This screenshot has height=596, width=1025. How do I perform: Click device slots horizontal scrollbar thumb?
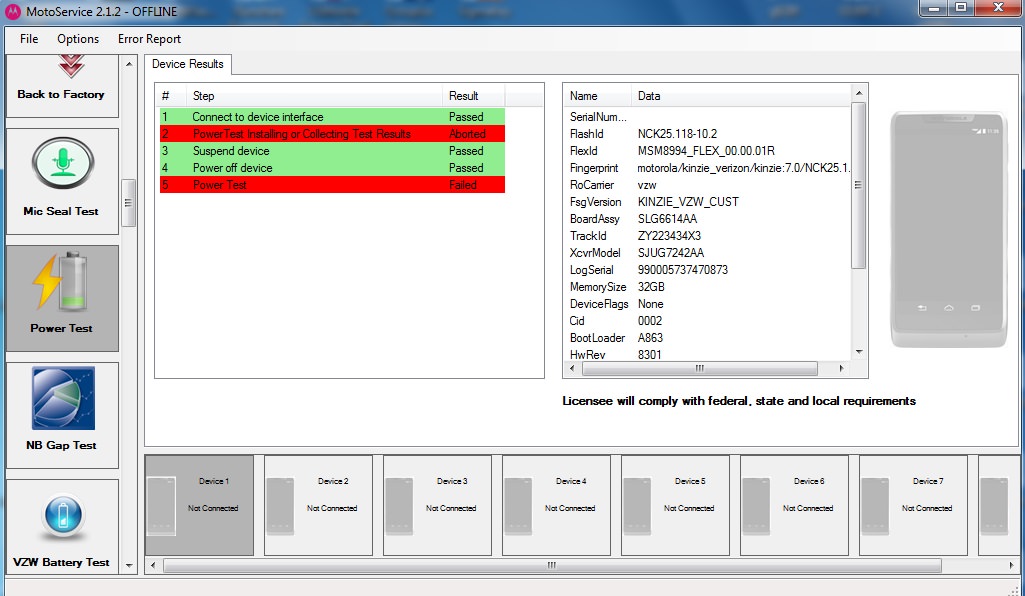point(552,565)
